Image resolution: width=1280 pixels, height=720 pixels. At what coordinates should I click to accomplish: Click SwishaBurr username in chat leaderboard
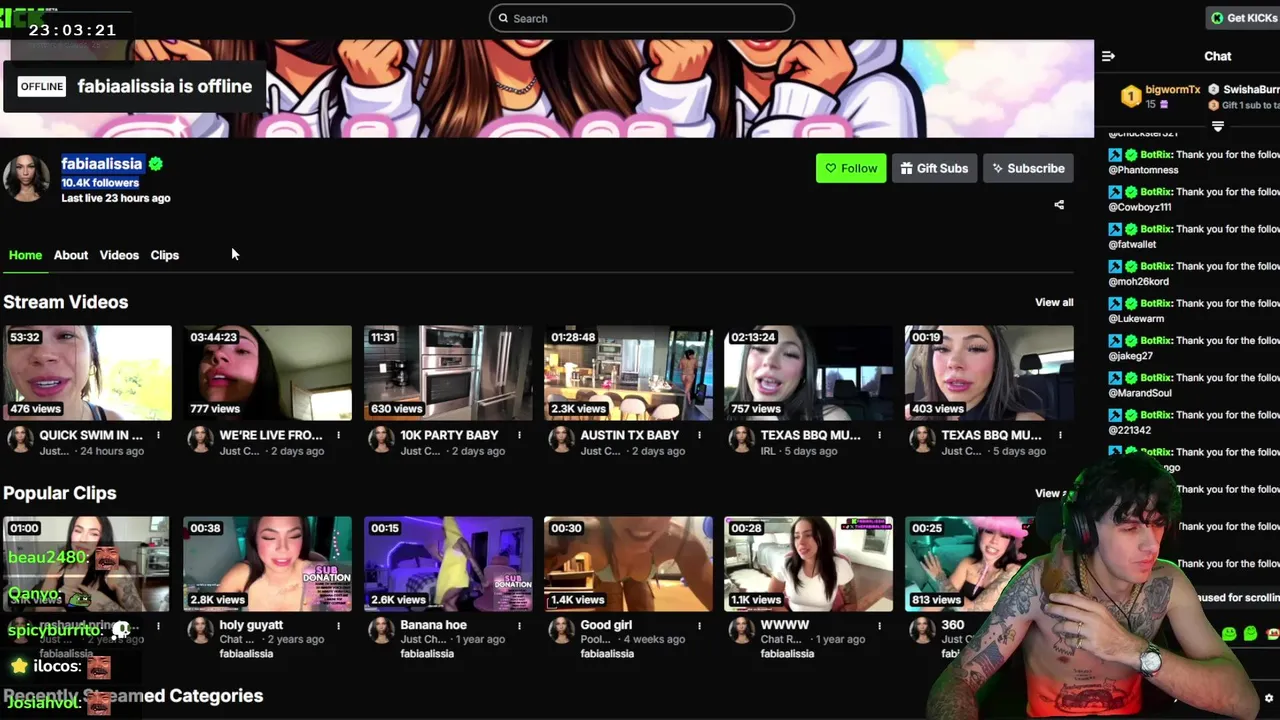pyautogui.click(x=1251, y=89)
